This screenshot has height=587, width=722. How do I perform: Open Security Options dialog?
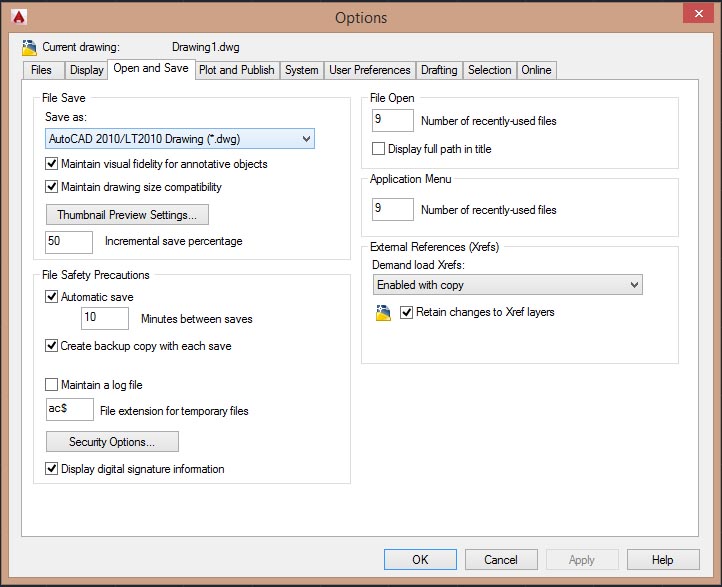pos(112,442)
